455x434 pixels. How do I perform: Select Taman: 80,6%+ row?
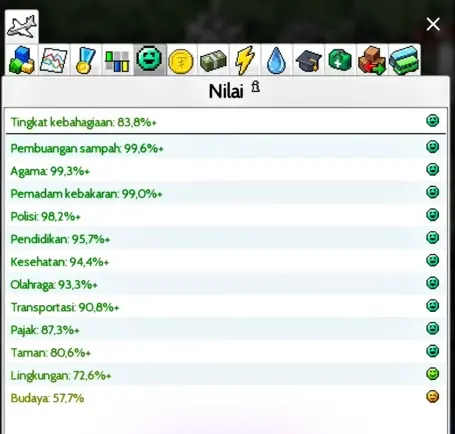[x=226, y=352]
